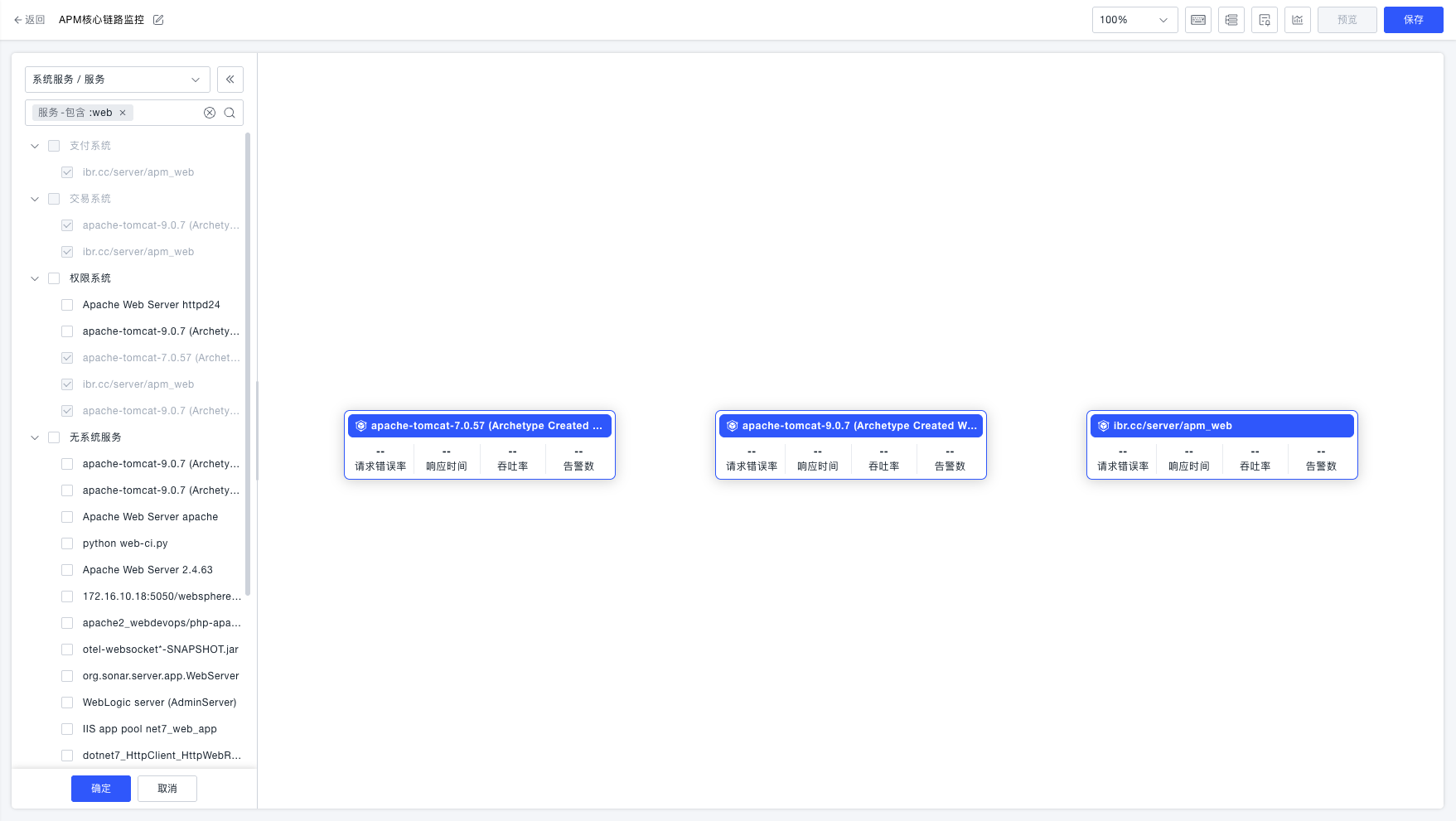The height and width of the screenshot is (821, 1456).
Task: Click the keyboard shortcuts icon in toolbar
Action: tap(1197, 20)
